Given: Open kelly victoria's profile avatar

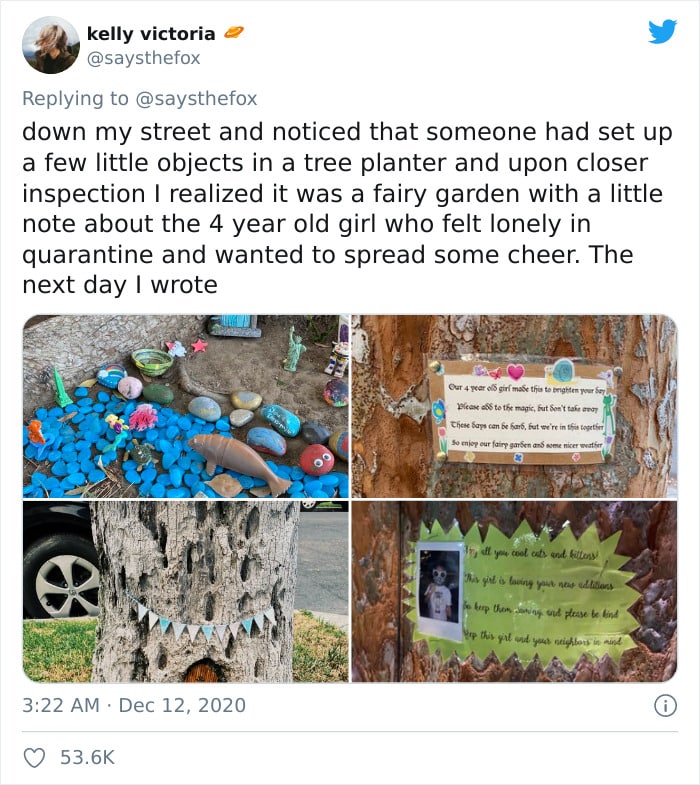Looking at the screenshot, I should coord(51,45).
